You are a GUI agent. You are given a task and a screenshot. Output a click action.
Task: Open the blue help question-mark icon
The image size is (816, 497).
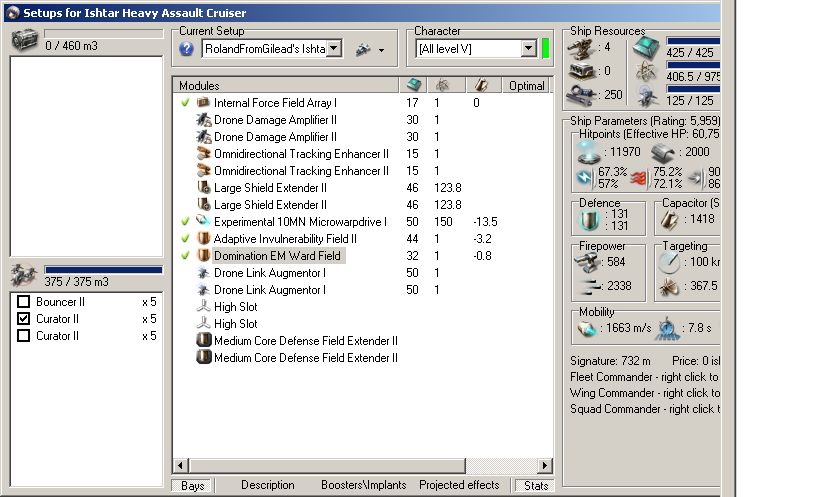click(186, 49)
